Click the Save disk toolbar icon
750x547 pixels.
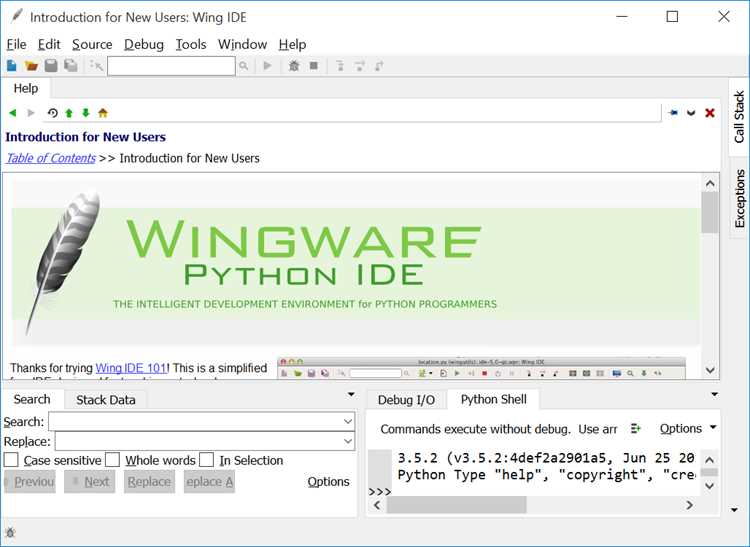pyautogui.click(x=51, y=66)
